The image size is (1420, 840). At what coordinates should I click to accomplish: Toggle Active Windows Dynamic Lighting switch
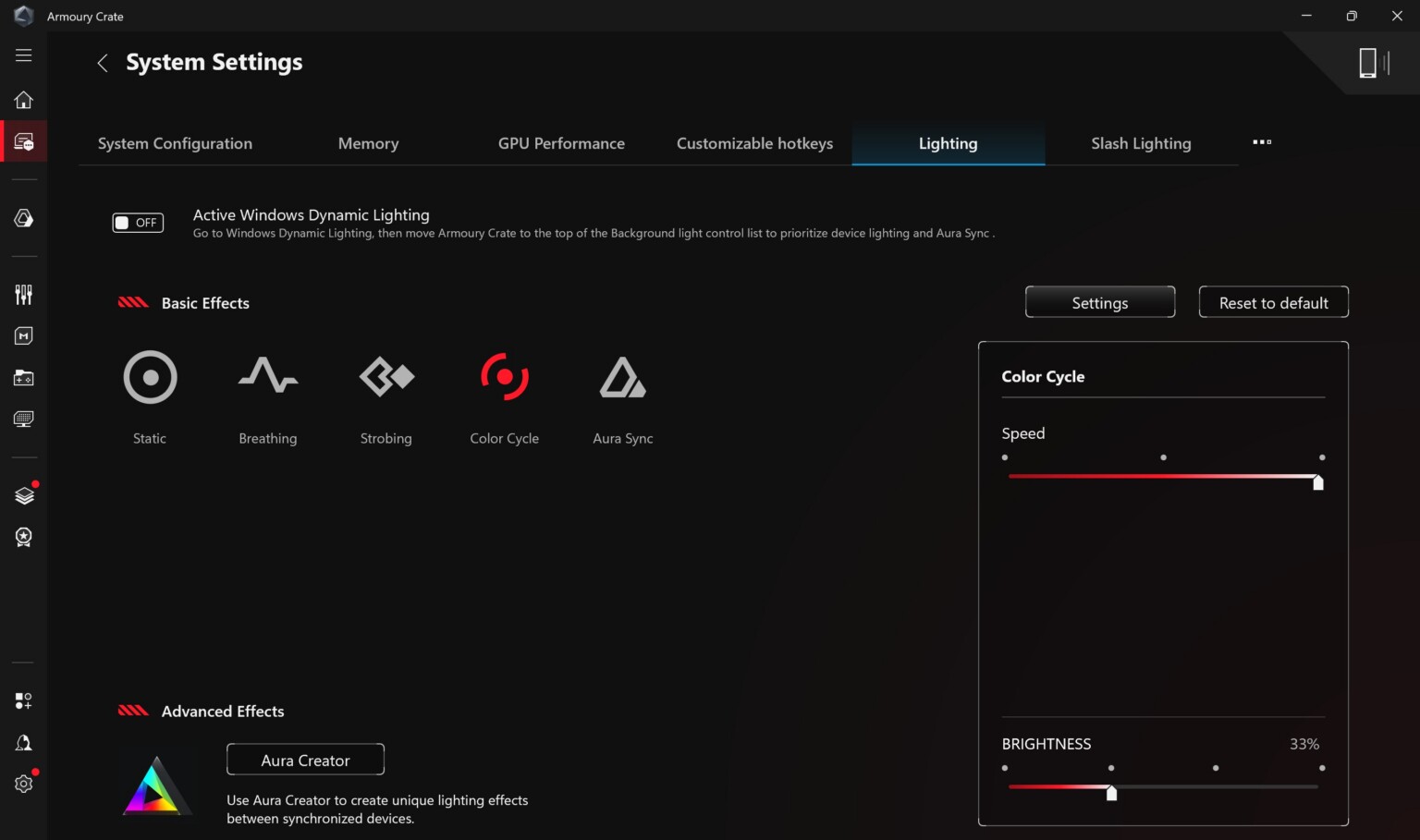pyautogui.click(x=138, y=223)
